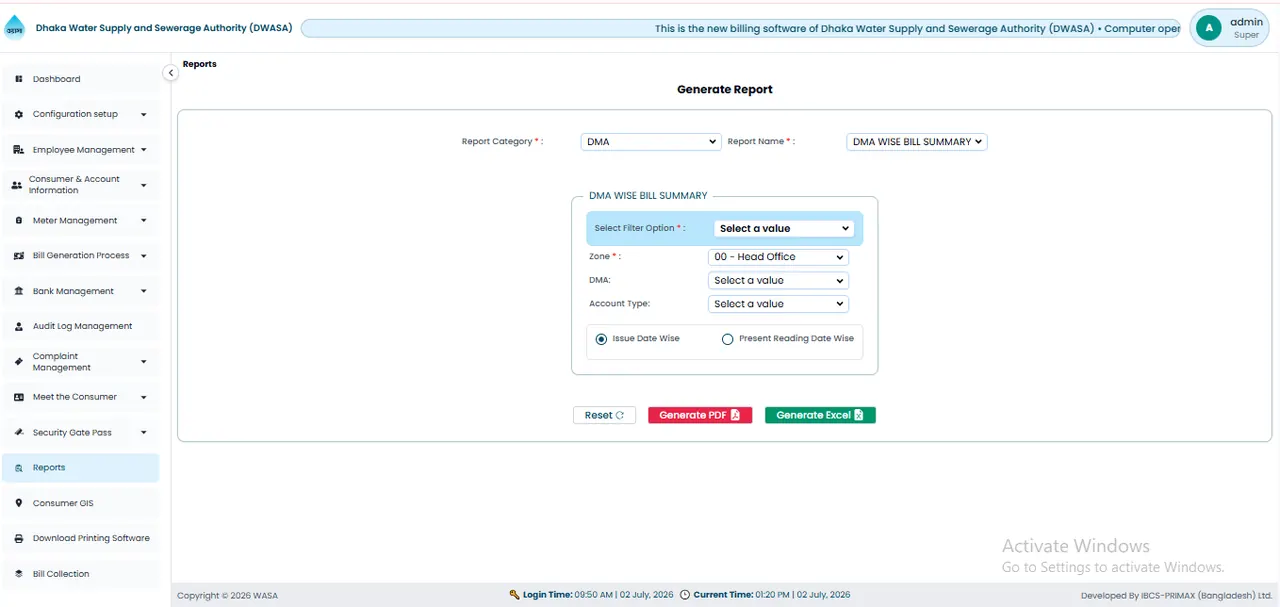Image resolution: width=1280 pixels, height=607 pixels.
Task: Click the Meet the Consumer icon
Action: (x=19, y=398)
